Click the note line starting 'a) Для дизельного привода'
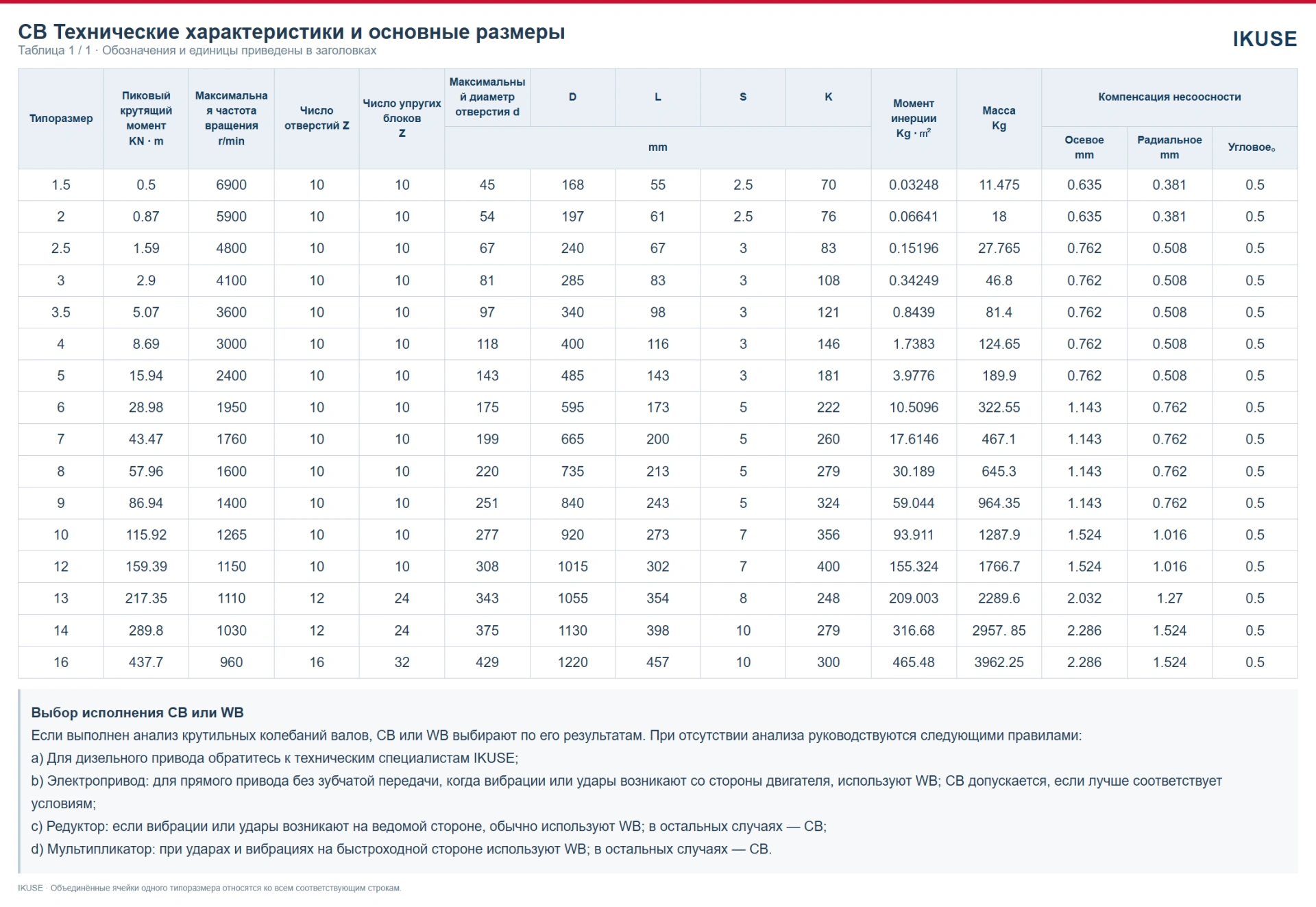The width and height of the screenshot is (1316, 907). pyautogui.click(x=274, y=758)
